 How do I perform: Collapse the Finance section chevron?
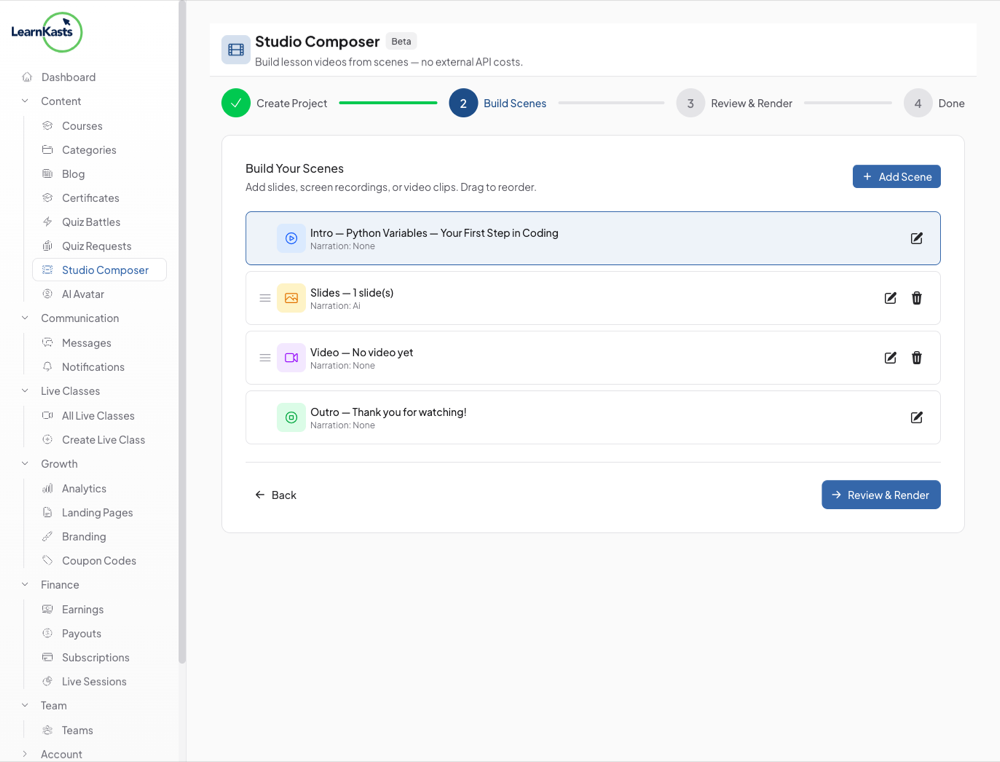pos(25,585)
